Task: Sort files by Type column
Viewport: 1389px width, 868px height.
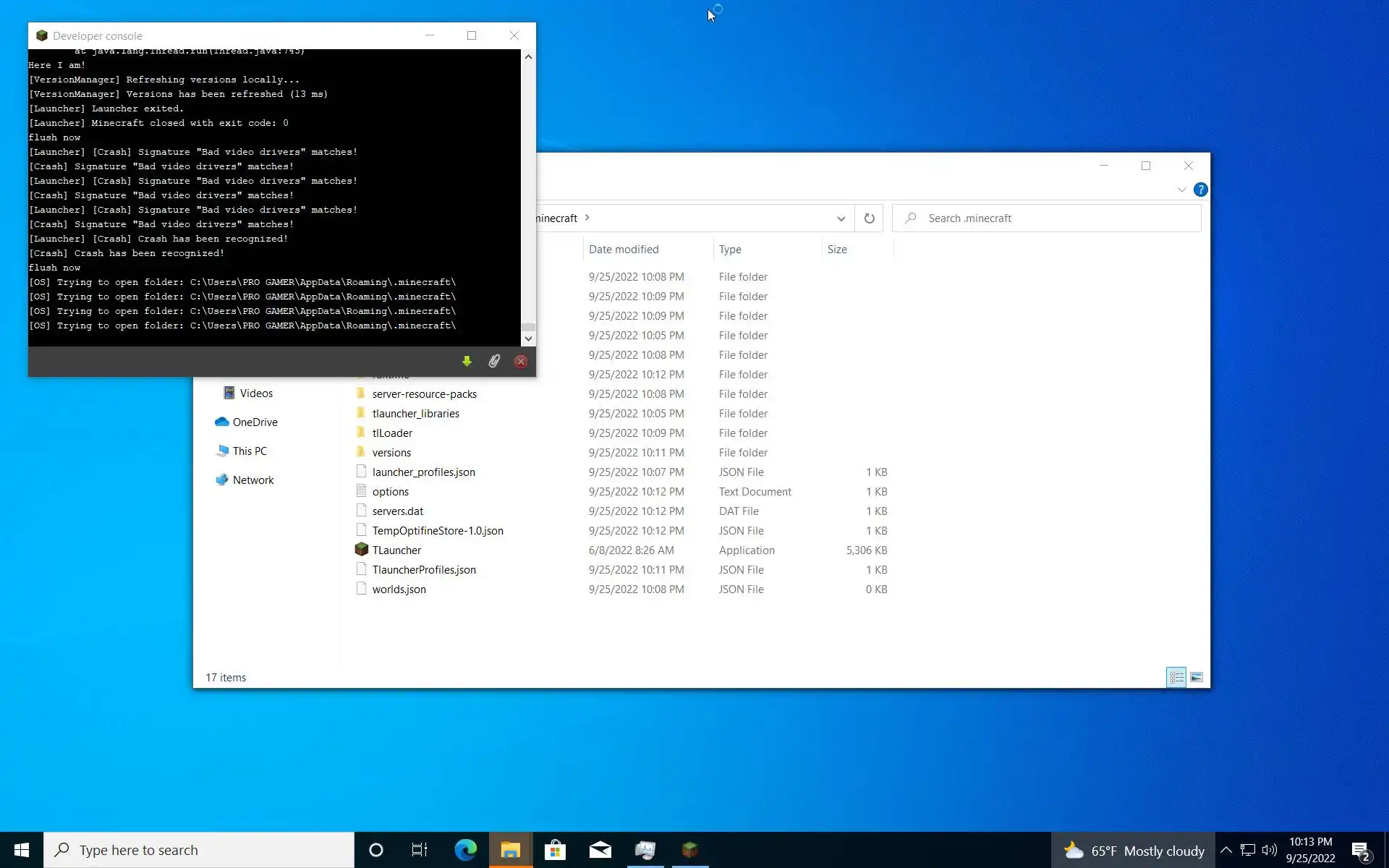Action: 730,249
